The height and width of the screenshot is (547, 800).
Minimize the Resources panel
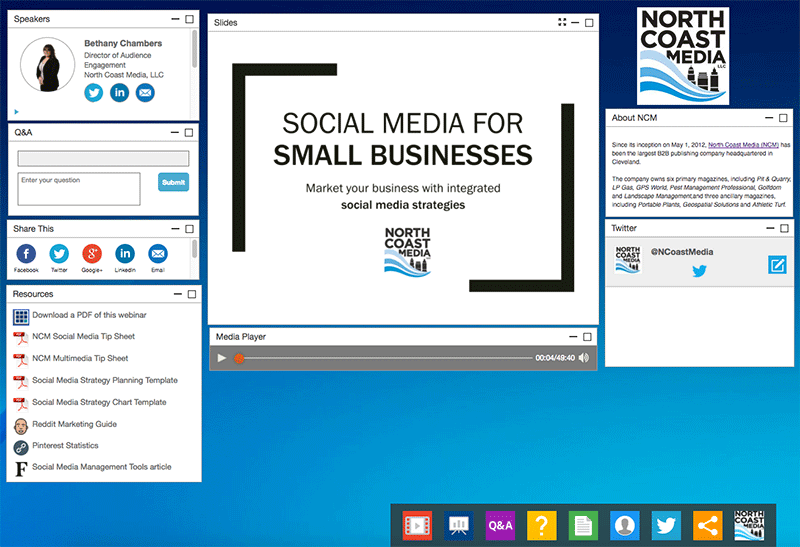coord(178,294)
